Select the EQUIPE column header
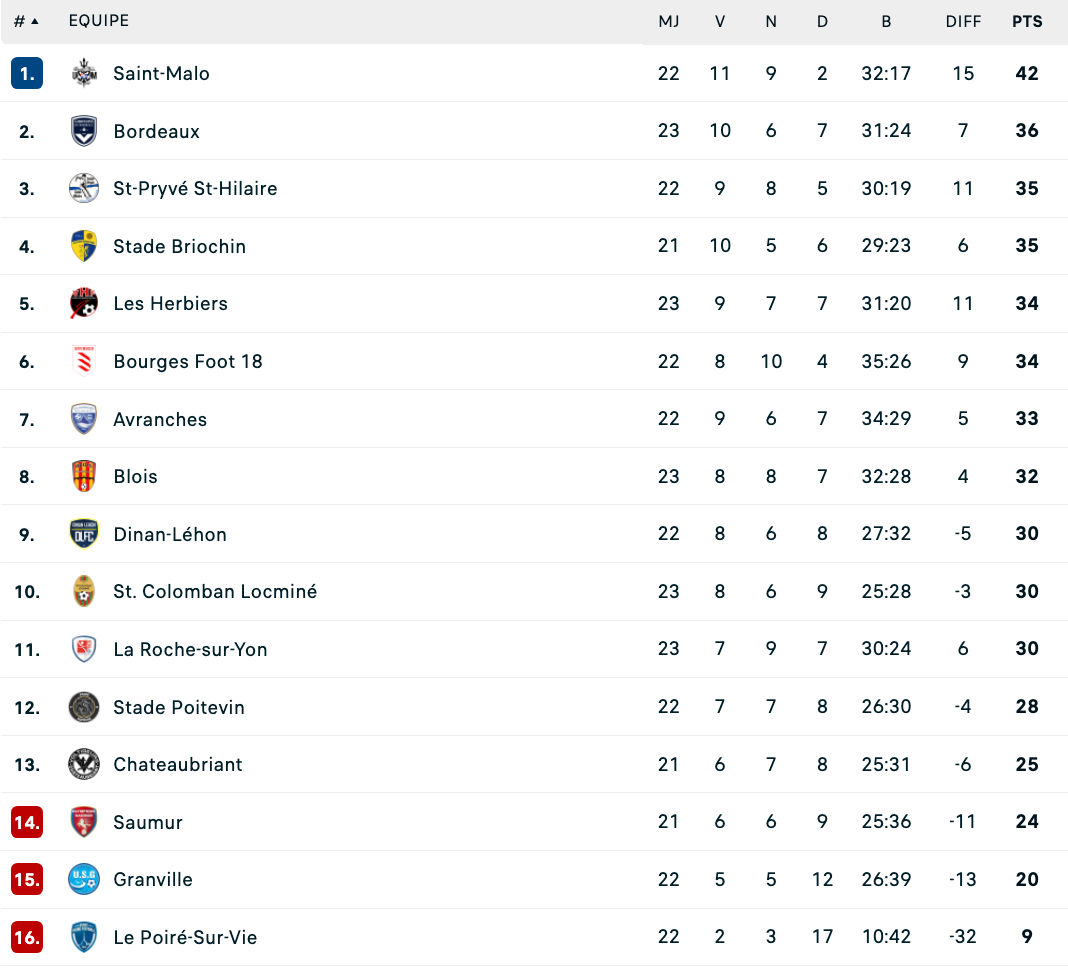The height and width of the screenshot is (970, 1068). (99, 20)
